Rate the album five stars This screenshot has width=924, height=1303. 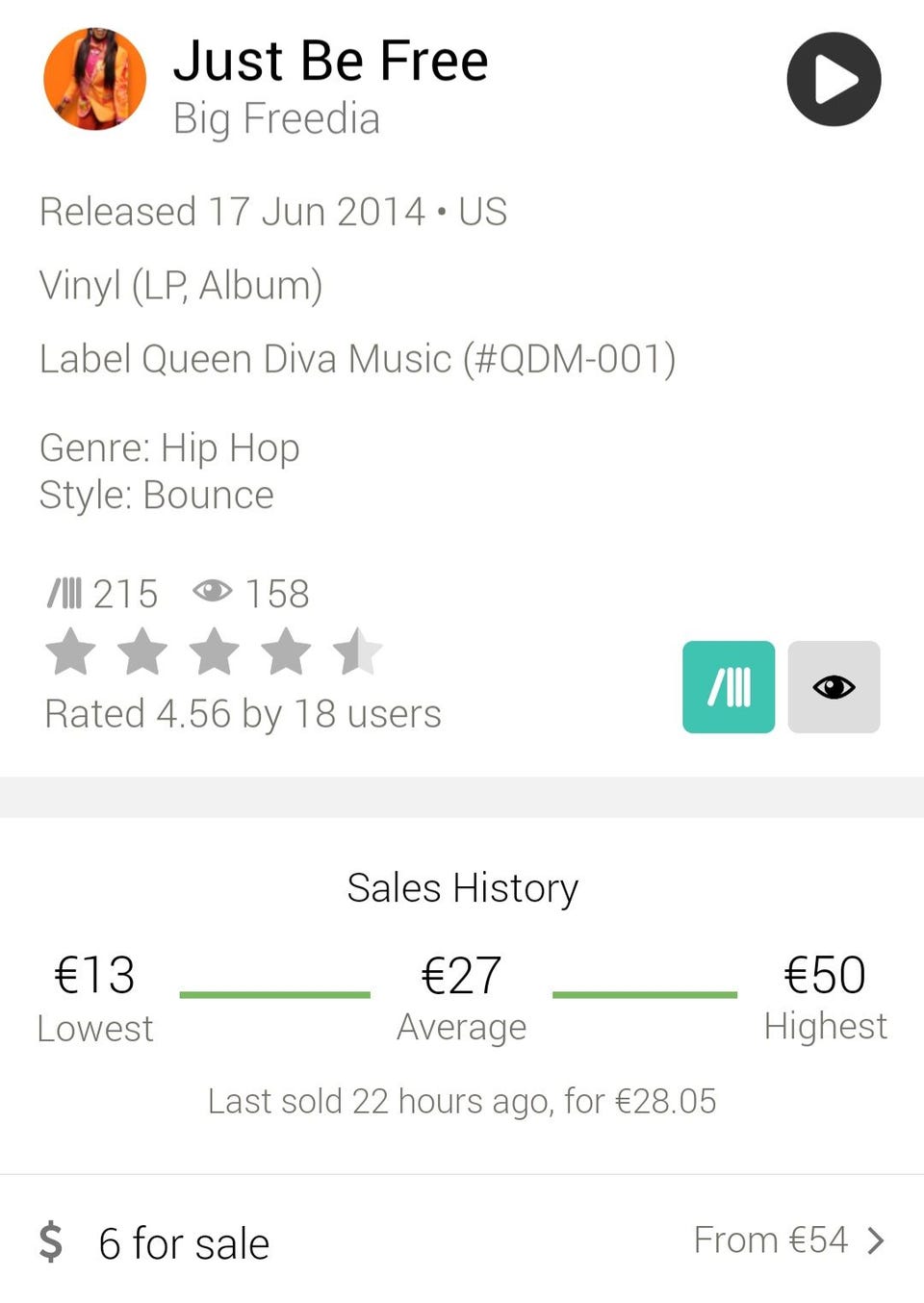click(x=357, y=651)
